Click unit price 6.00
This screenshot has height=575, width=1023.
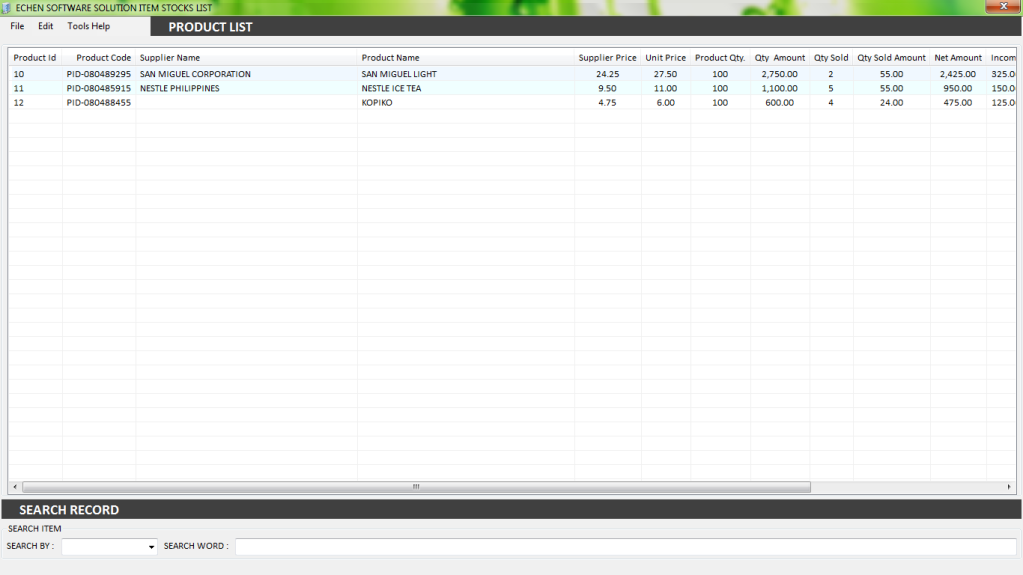pyautogui.click(x=665, y=103)
